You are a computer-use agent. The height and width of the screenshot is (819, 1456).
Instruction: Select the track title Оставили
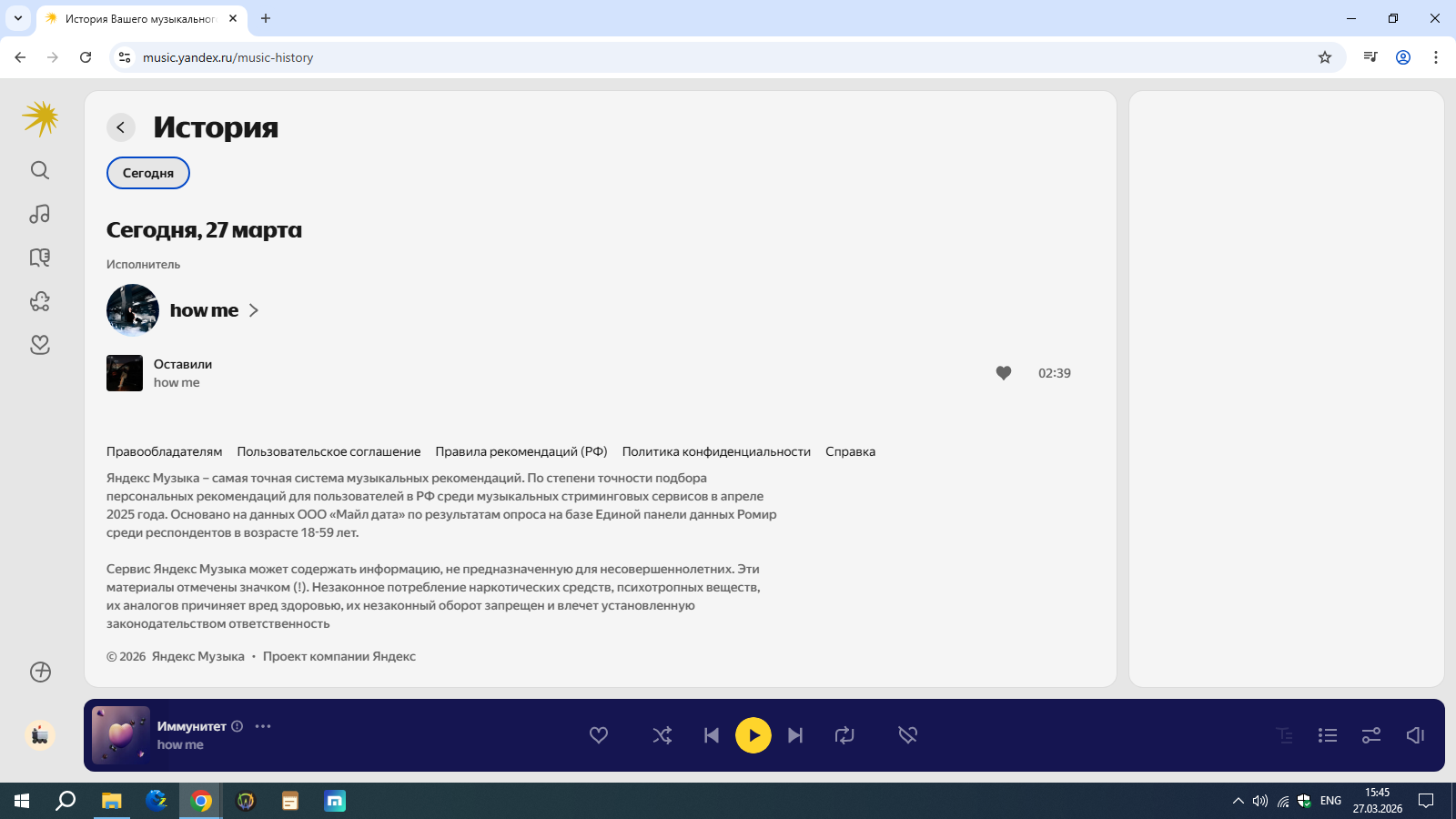[x=183, y=364]
